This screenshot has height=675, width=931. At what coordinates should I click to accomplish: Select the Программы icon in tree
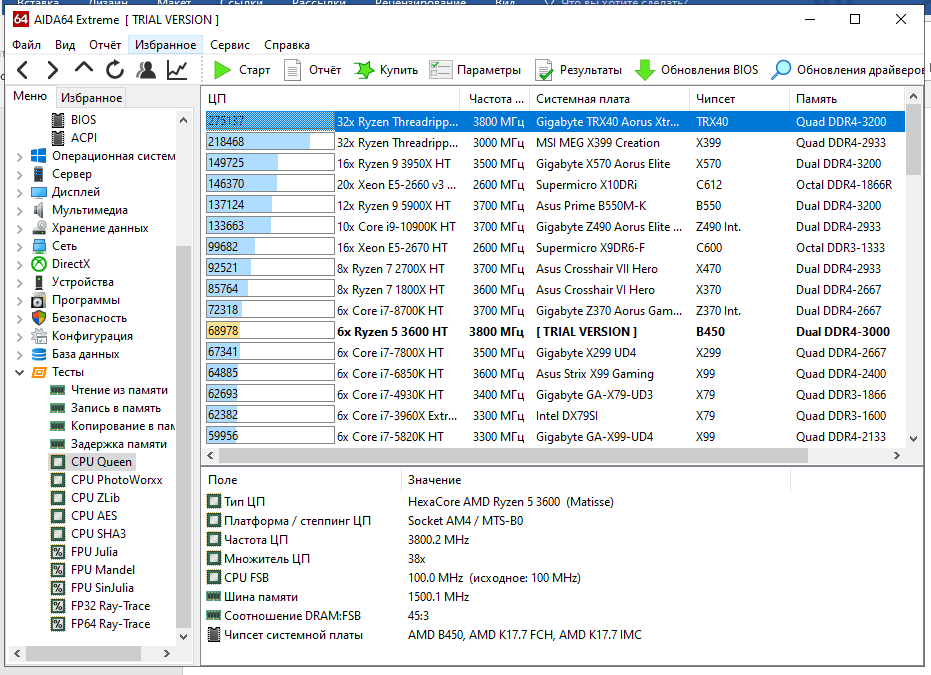(x=39, y=300)
